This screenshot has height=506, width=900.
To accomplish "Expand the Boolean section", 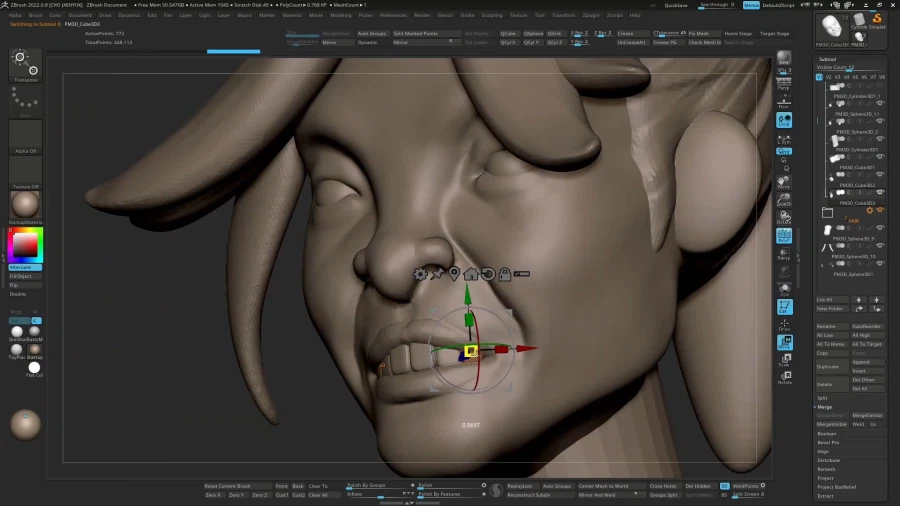I will tap(827, 433).
